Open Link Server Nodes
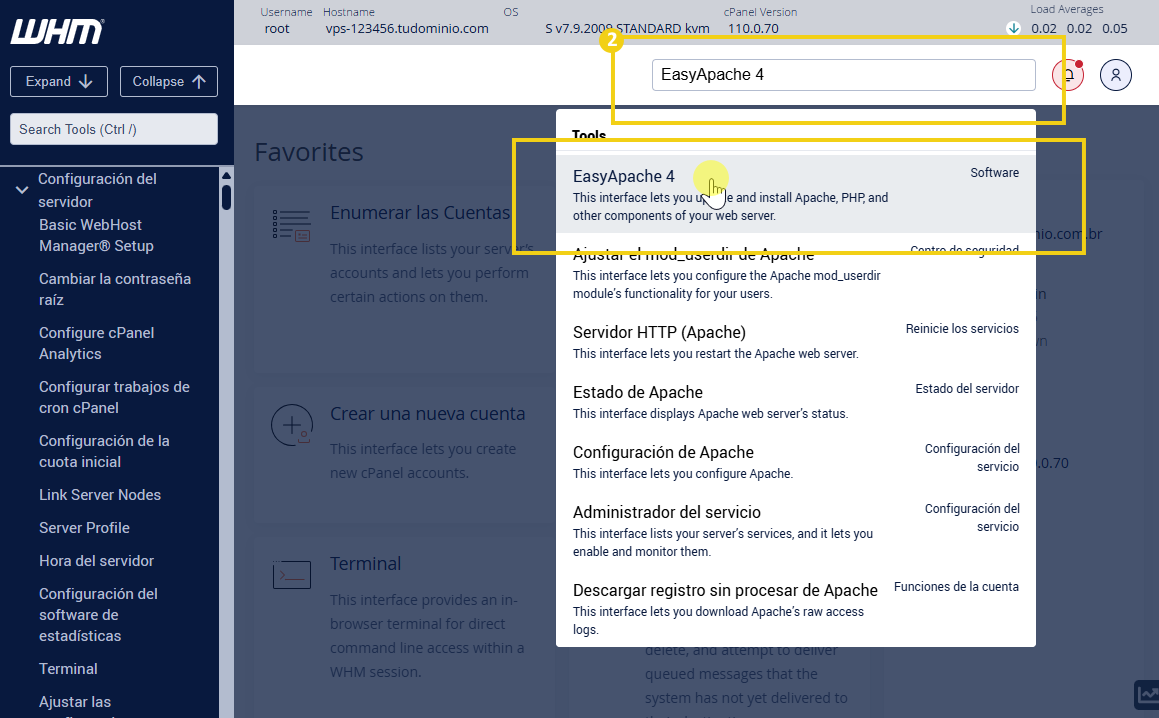1159x718 pixels. [100, 495]
